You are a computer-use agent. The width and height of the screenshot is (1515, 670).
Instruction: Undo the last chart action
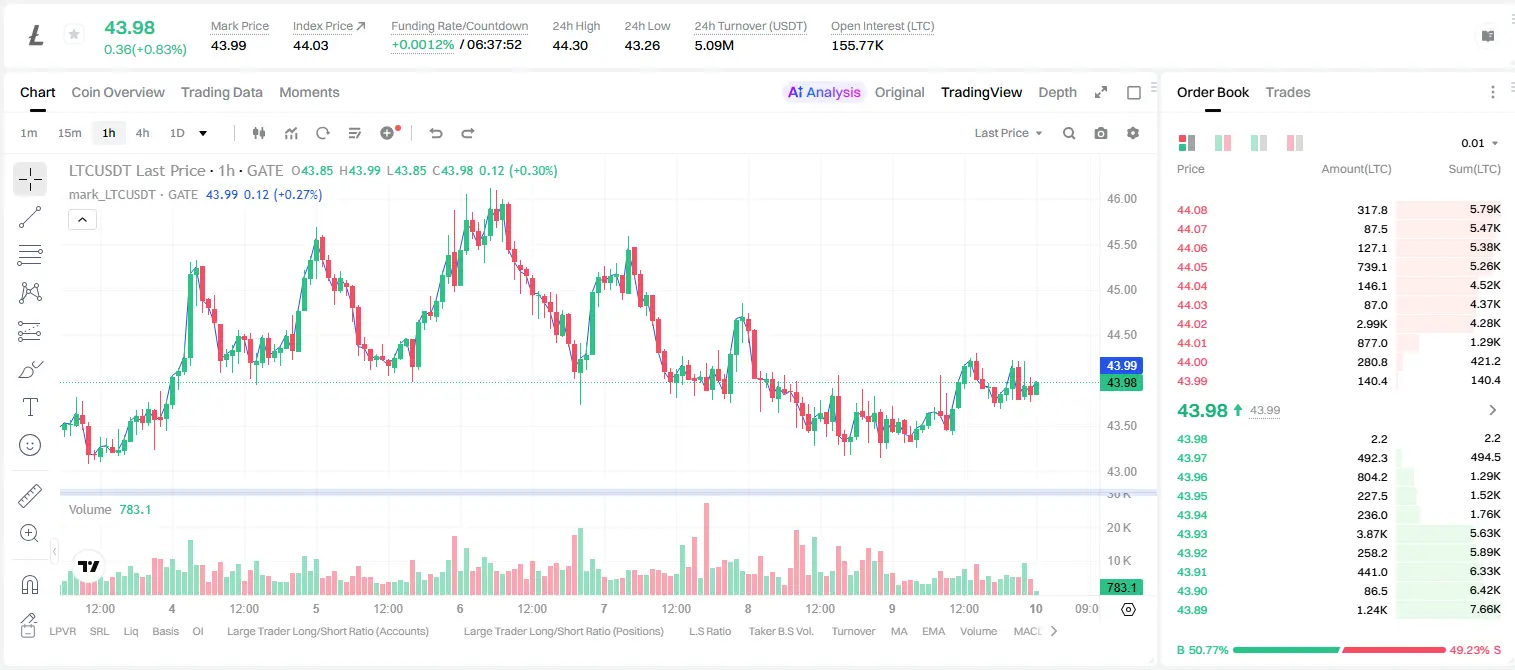[x=435, y=133]
